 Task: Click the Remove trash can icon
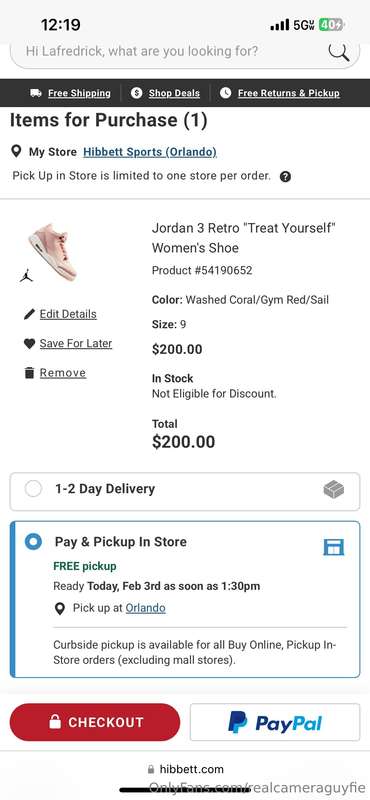[x=29, y=373]
